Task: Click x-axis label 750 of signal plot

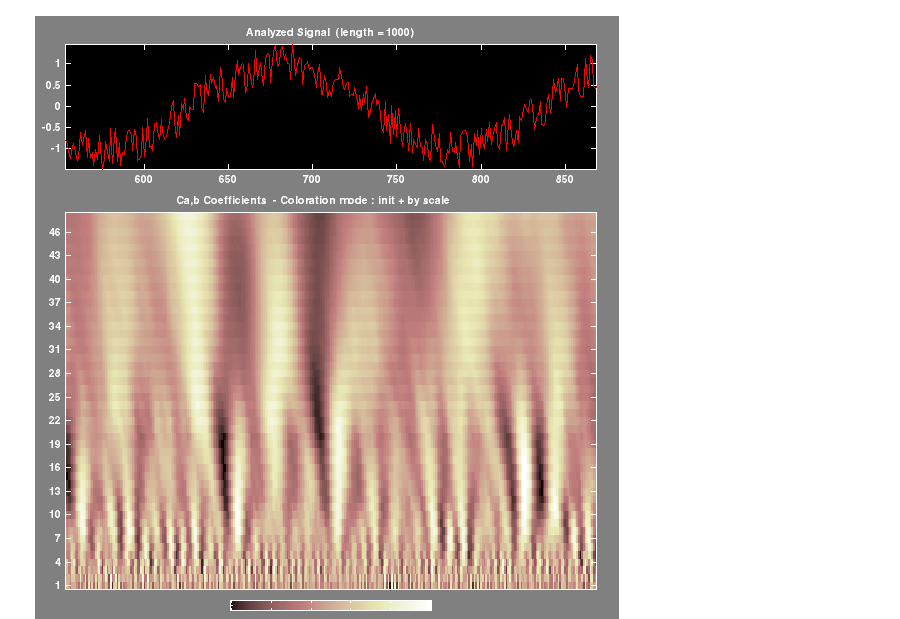Action: (395, 179)
